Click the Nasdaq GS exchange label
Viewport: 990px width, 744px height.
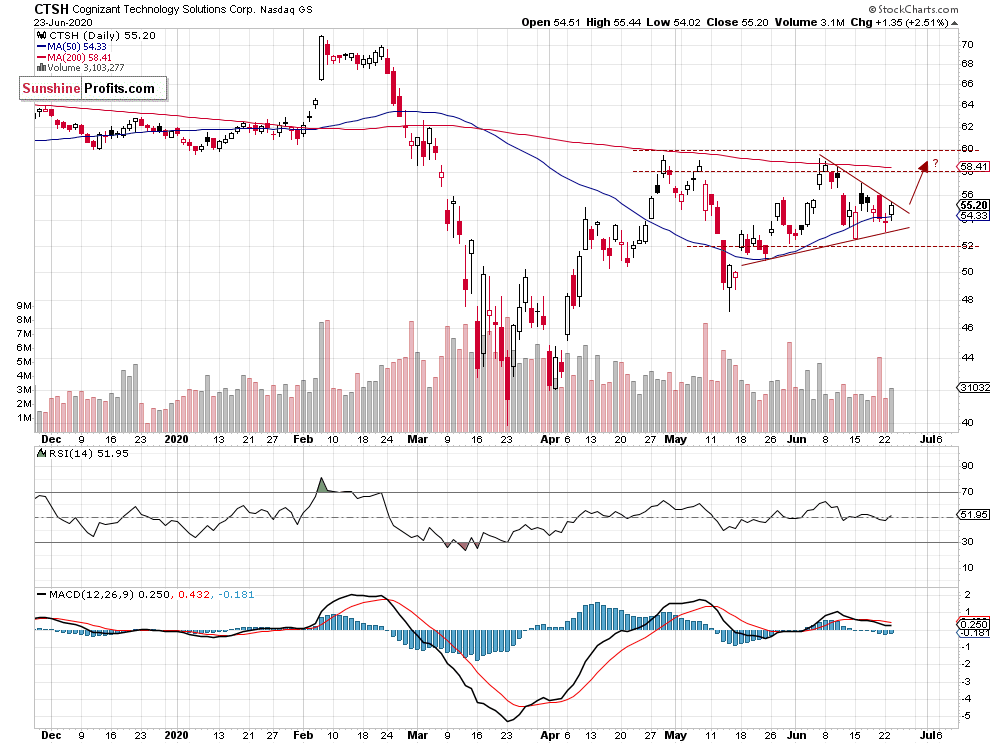click(x=286, y=10)
